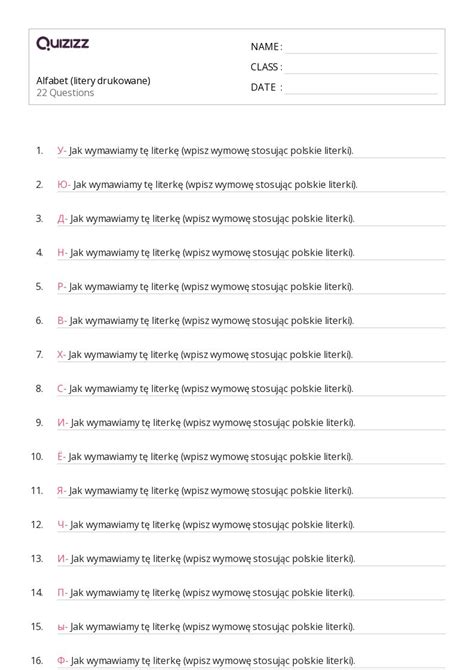The image size is (474, 670).
Task: Click the letter Ф in question 16
Action: coord(61,661)
